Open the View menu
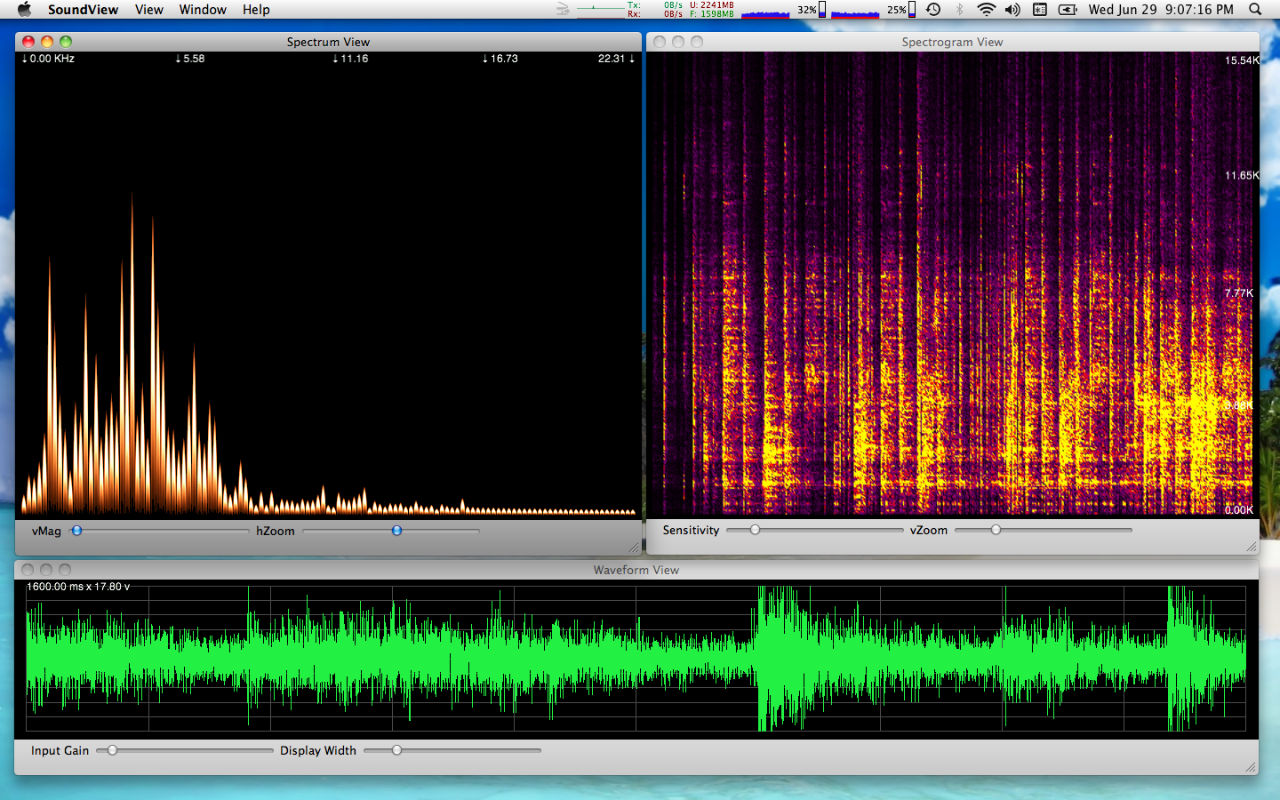 click(149, 9)
